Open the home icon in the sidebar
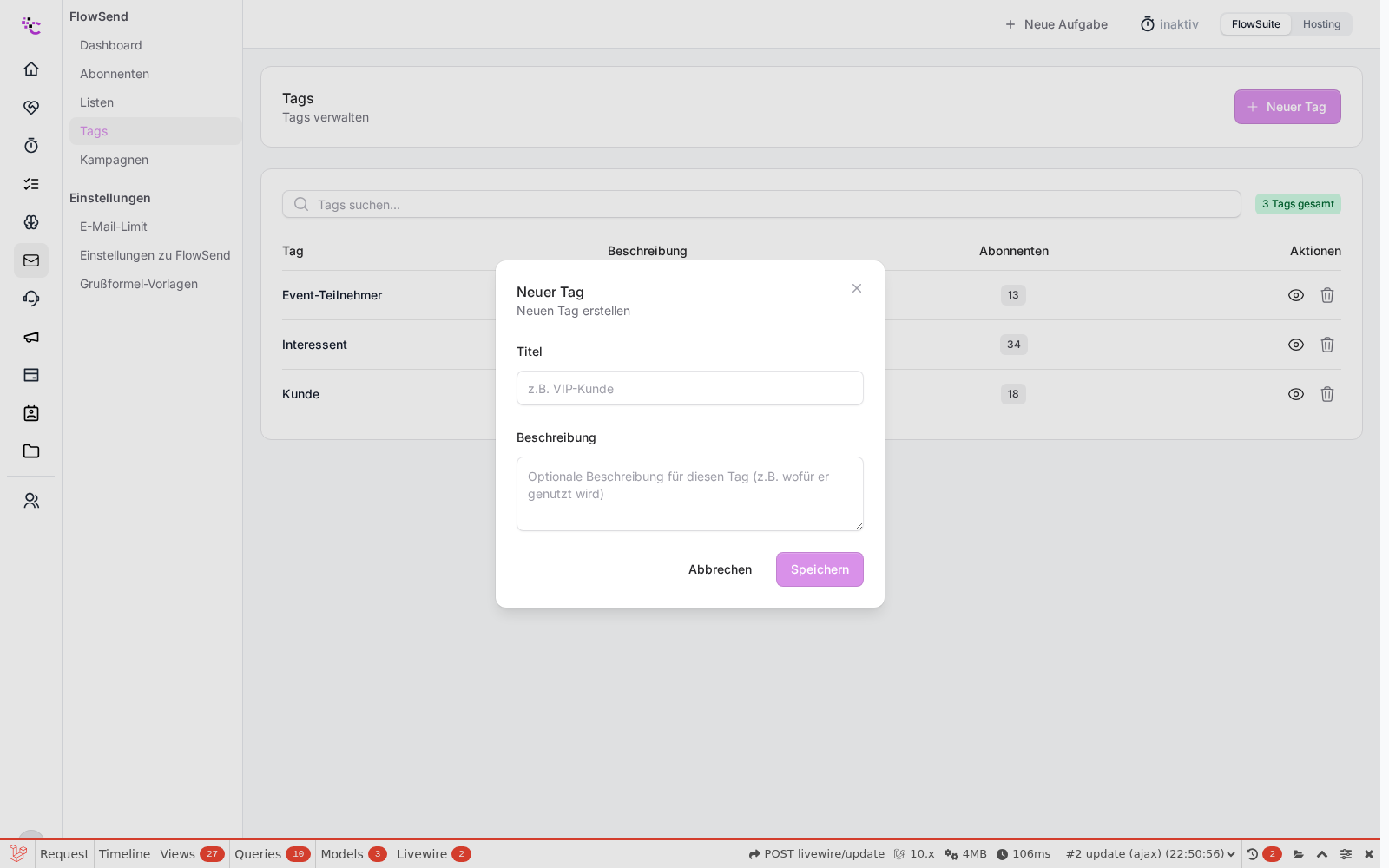 [31, 69]
